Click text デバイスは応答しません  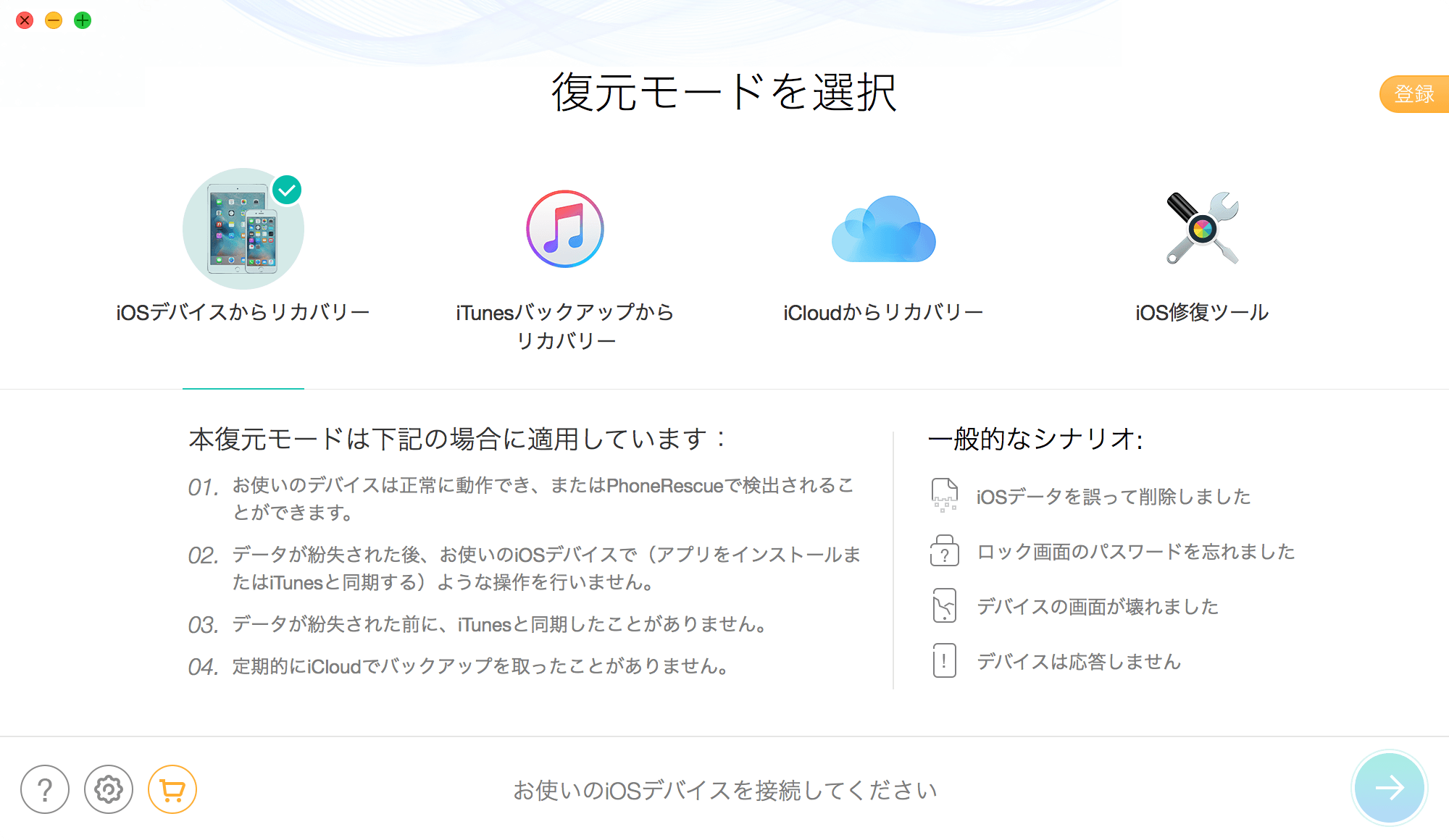1079,662
